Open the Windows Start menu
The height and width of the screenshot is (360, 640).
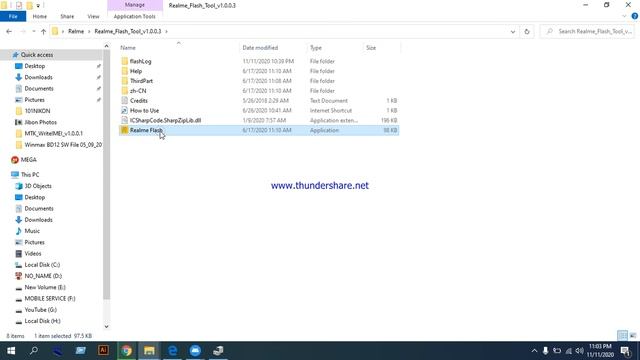click(x=11, y=351)
